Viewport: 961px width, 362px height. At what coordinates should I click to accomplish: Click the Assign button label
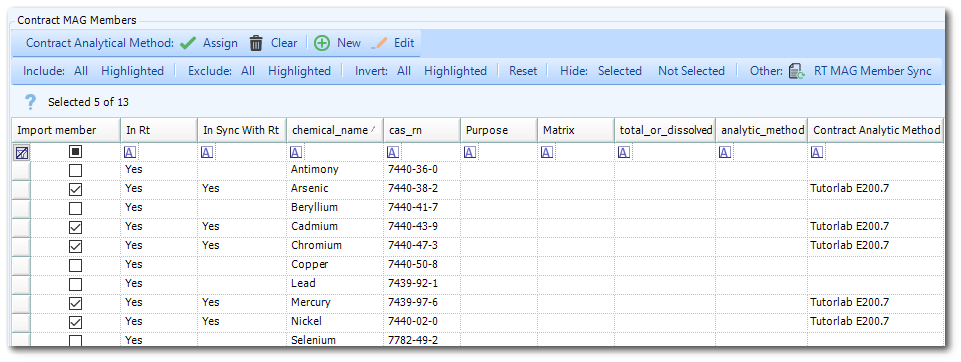click(220, 43)
